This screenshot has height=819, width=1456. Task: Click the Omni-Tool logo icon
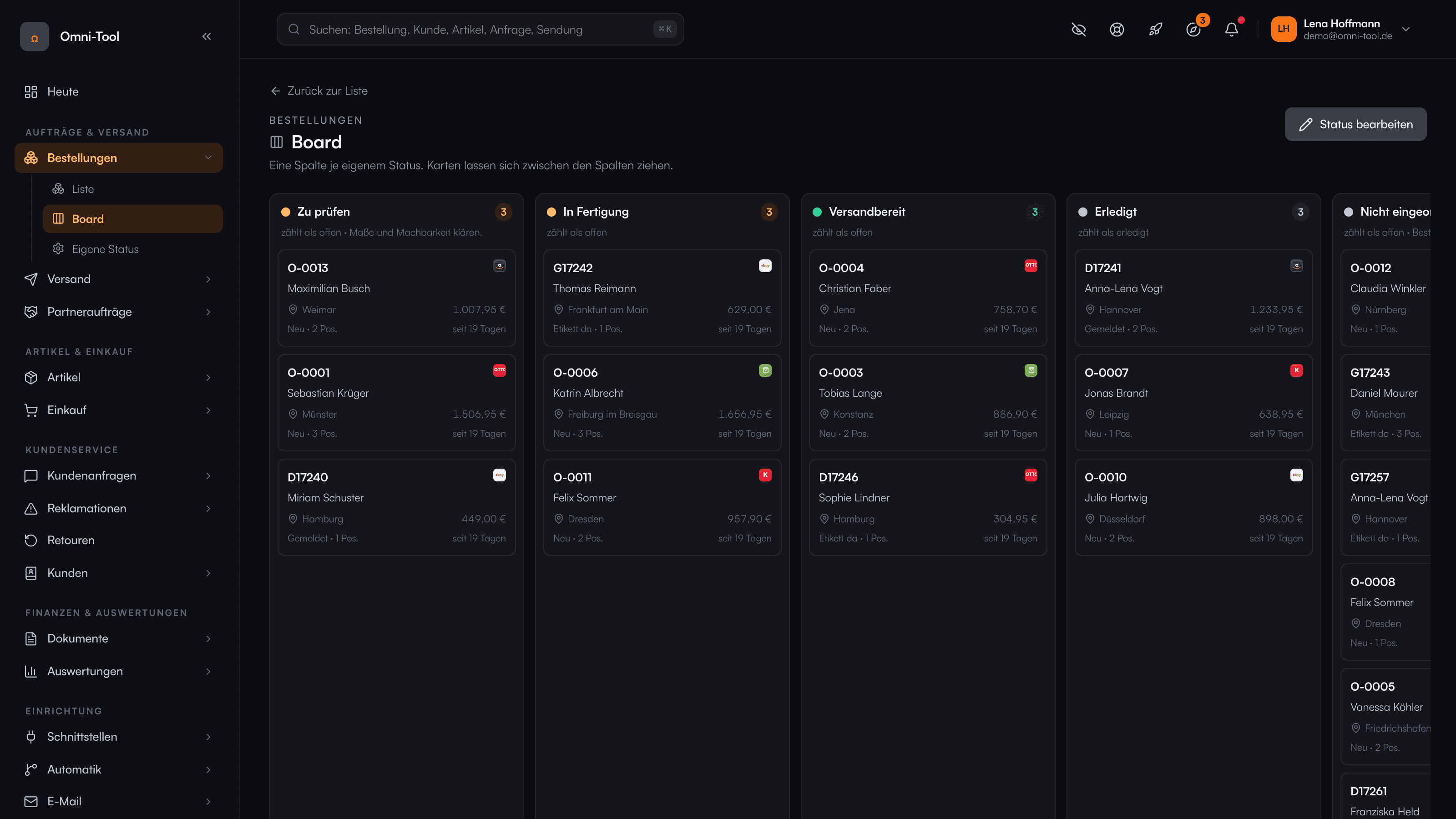35,36
